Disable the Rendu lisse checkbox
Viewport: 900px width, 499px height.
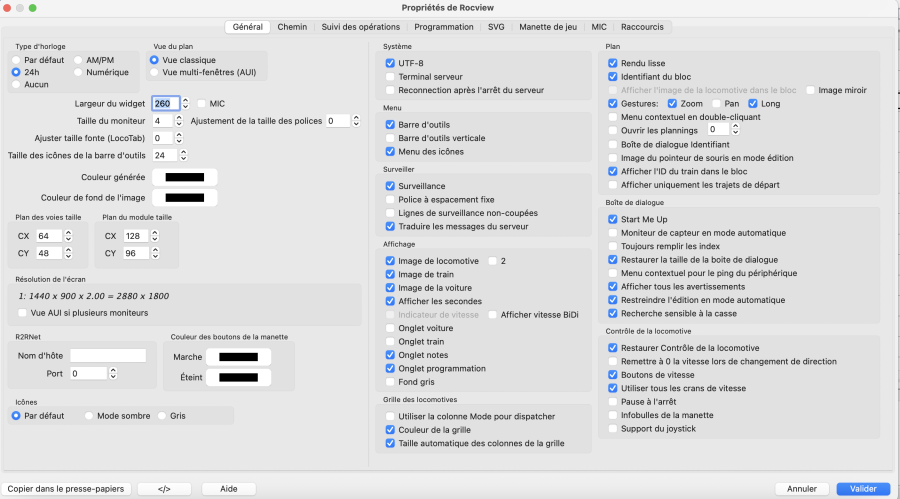(613, 63)
